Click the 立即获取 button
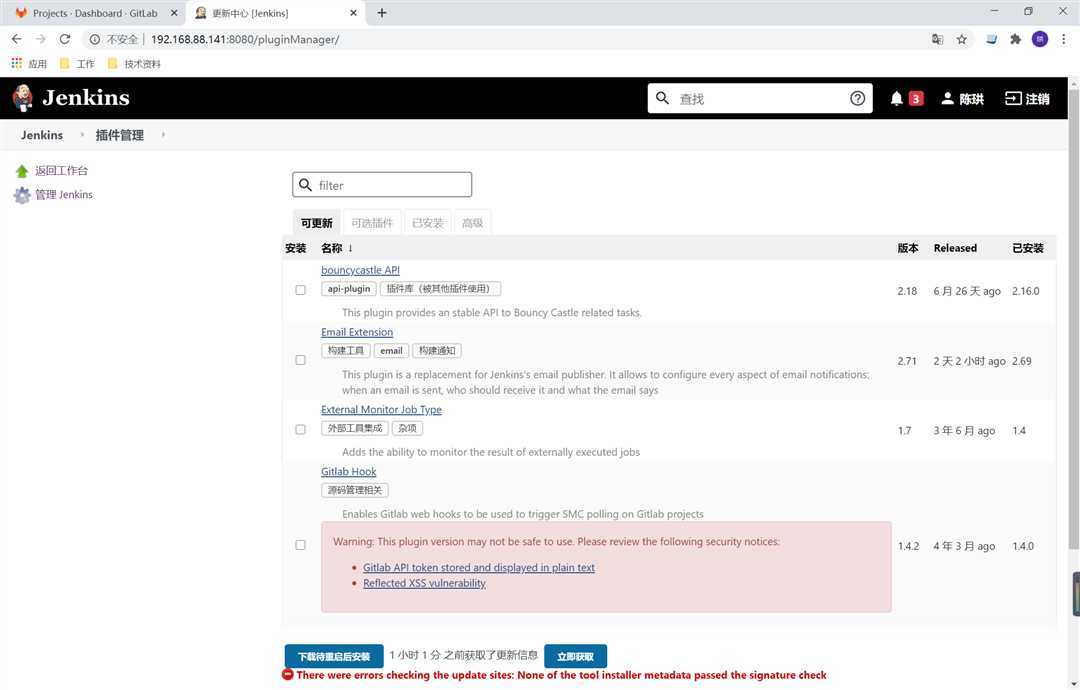The height and width of the screenshot is (690, 1080). pos(575,656)
